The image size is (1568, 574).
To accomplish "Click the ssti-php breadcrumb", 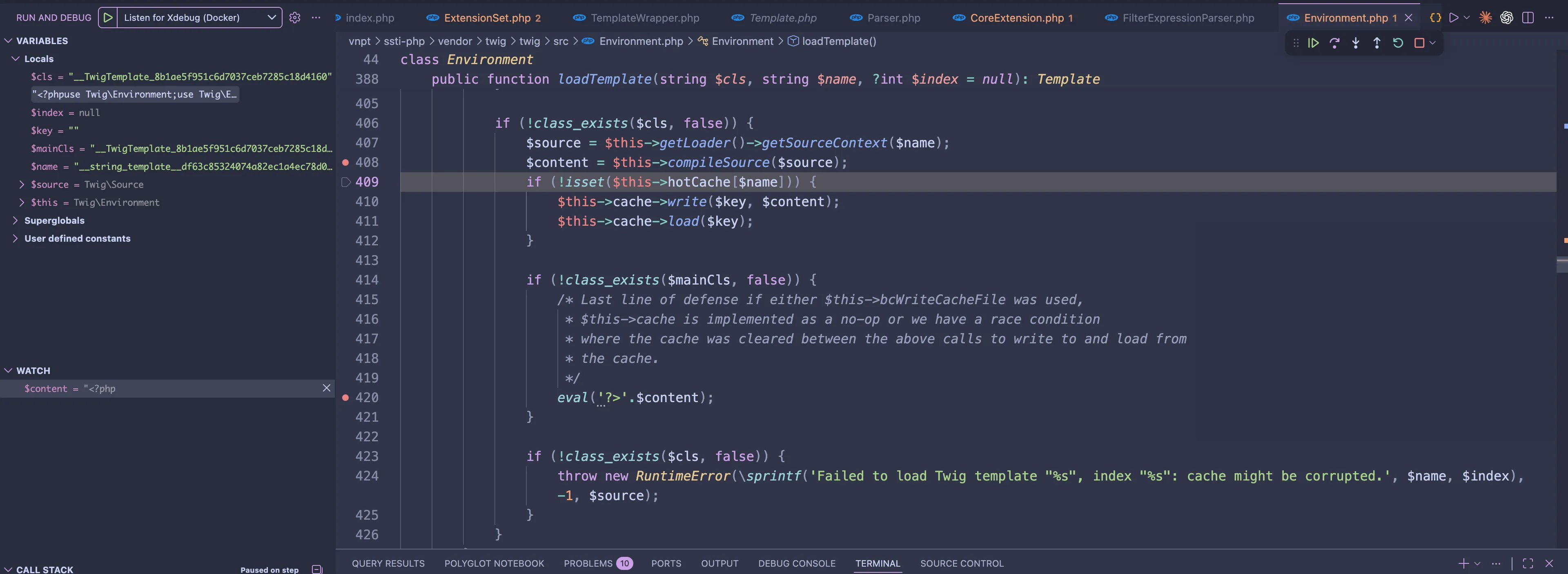I will pyautogui.click(x=404, y=41).
